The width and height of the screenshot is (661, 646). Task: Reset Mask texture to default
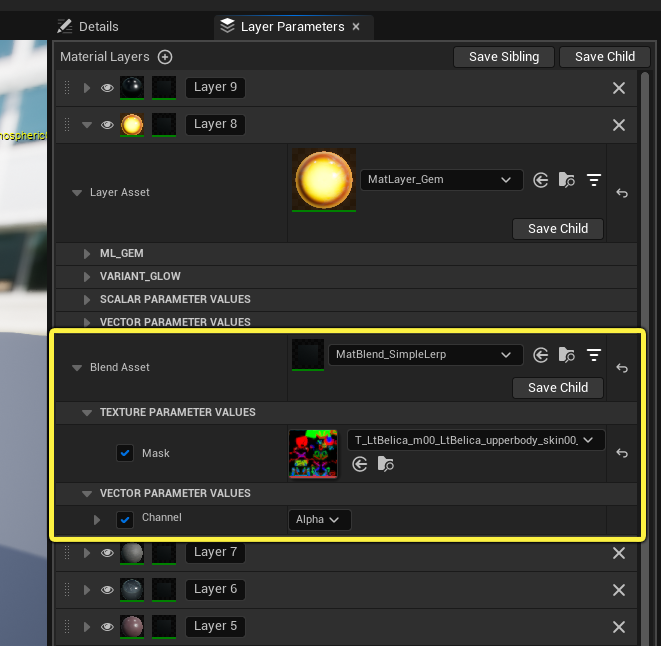tap(622, 453)
